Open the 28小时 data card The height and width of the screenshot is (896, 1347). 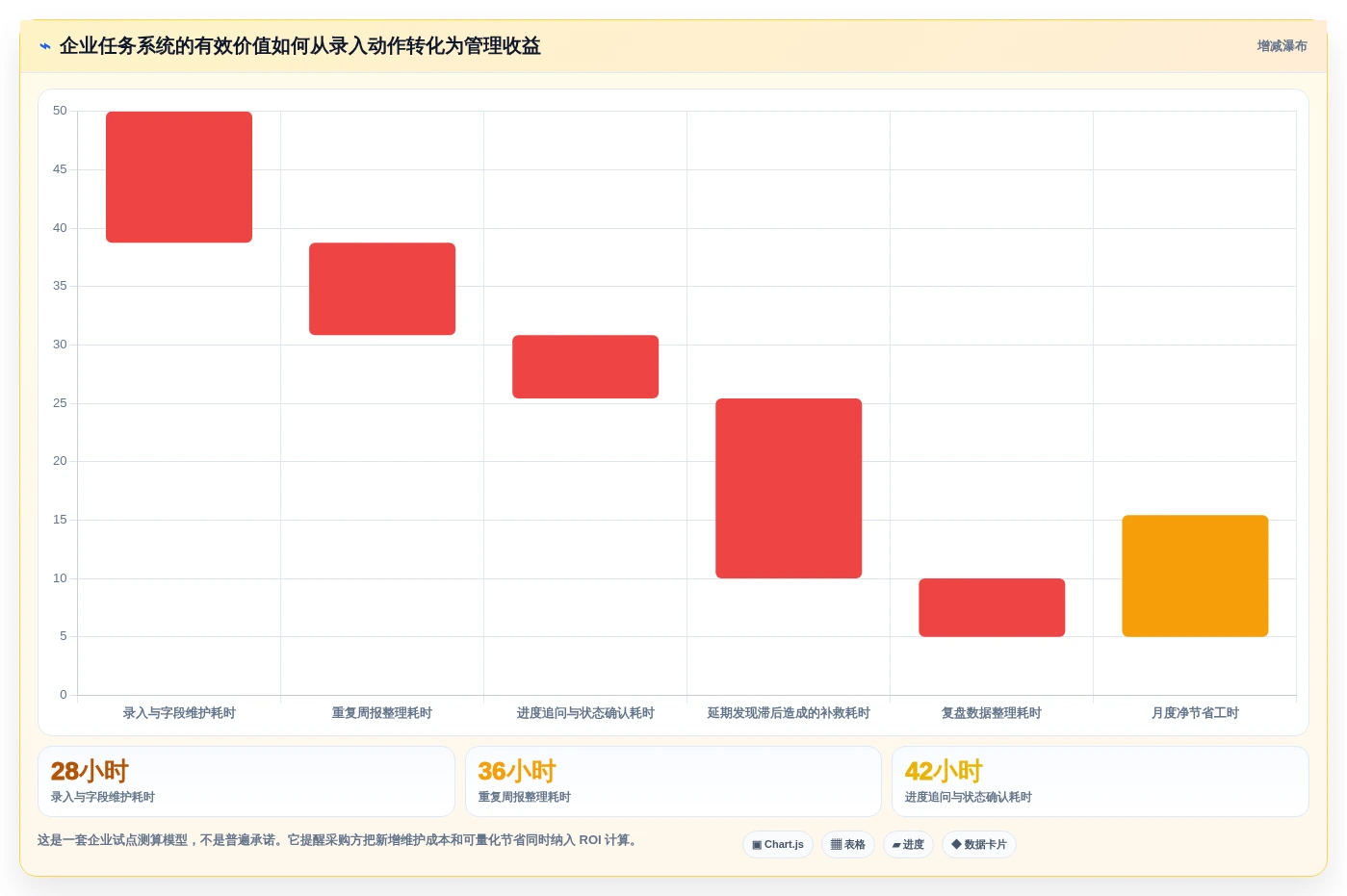[246, 781]
